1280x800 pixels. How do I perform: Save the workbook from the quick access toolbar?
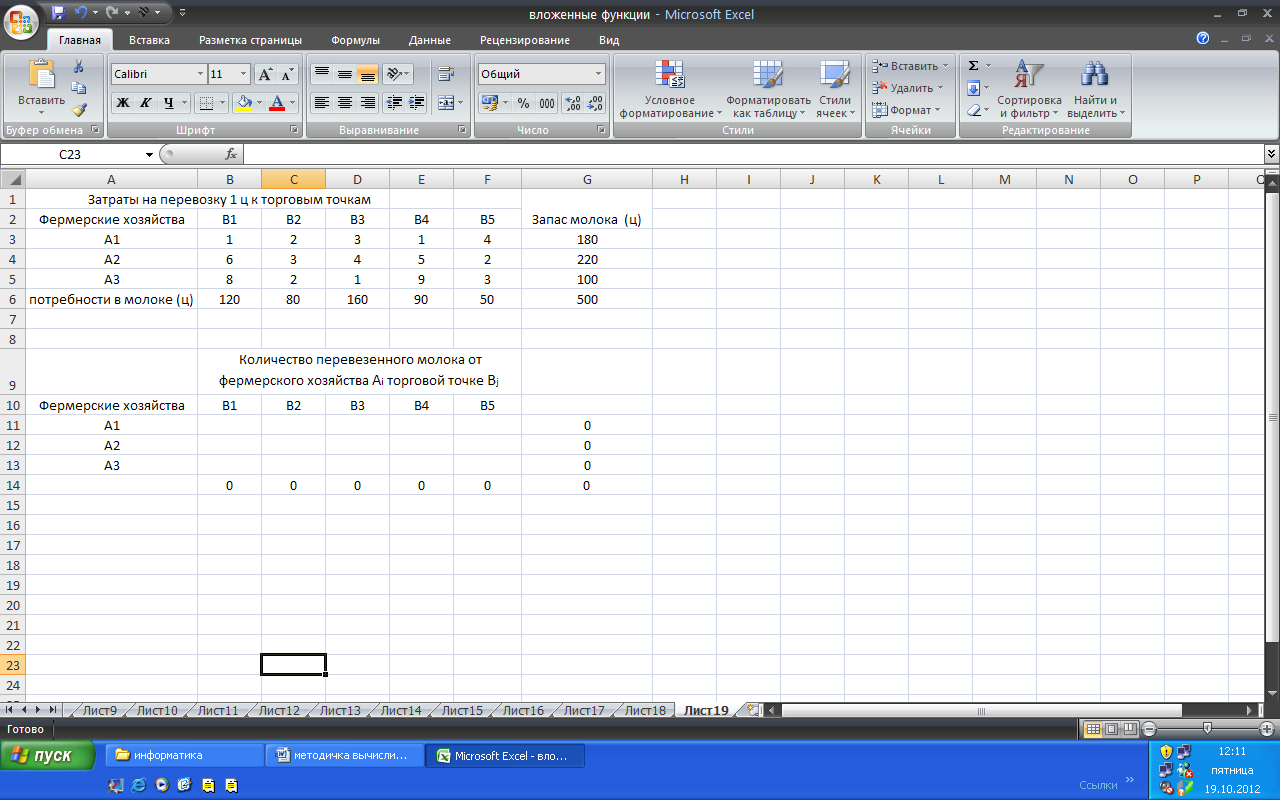pos(58,14)
